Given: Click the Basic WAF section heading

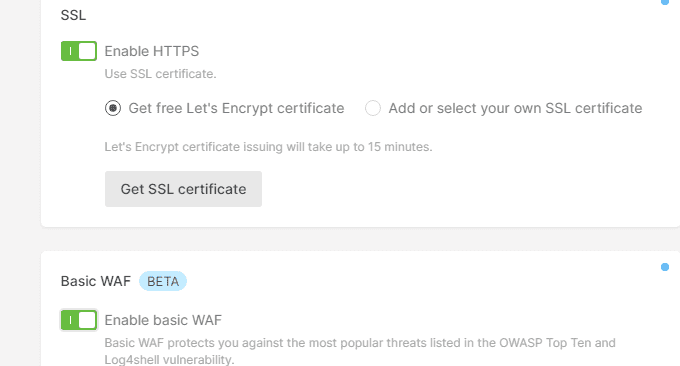Looking at the screenshot, I should 96,281.
